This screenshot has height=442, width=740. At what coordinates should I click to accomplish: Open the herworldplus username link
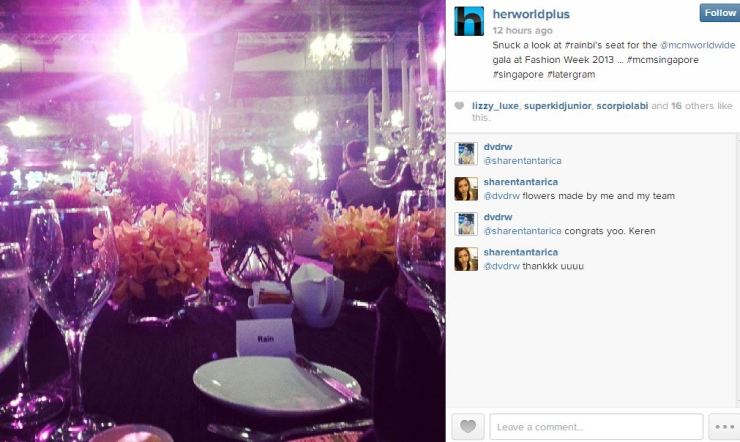click(531, 14)
